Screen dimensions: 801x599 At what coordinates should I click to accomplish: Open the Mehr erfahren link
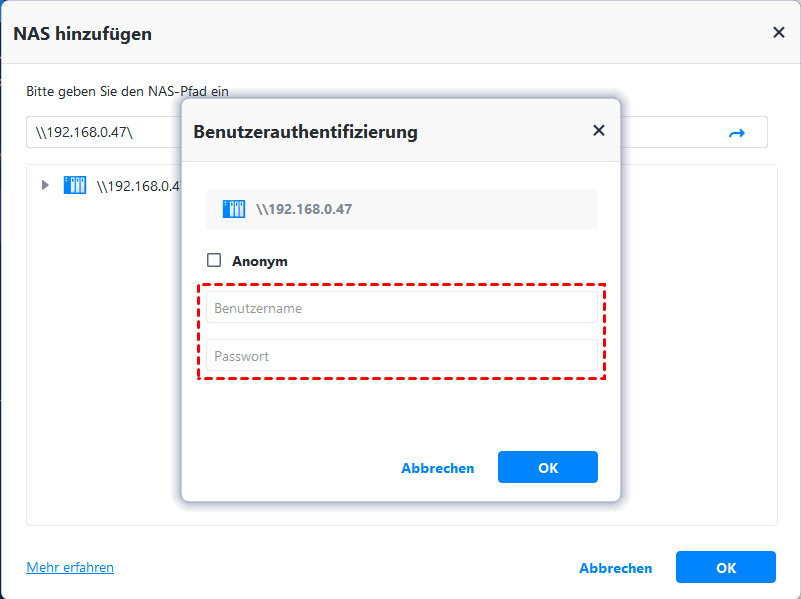[x=69, y=567]
